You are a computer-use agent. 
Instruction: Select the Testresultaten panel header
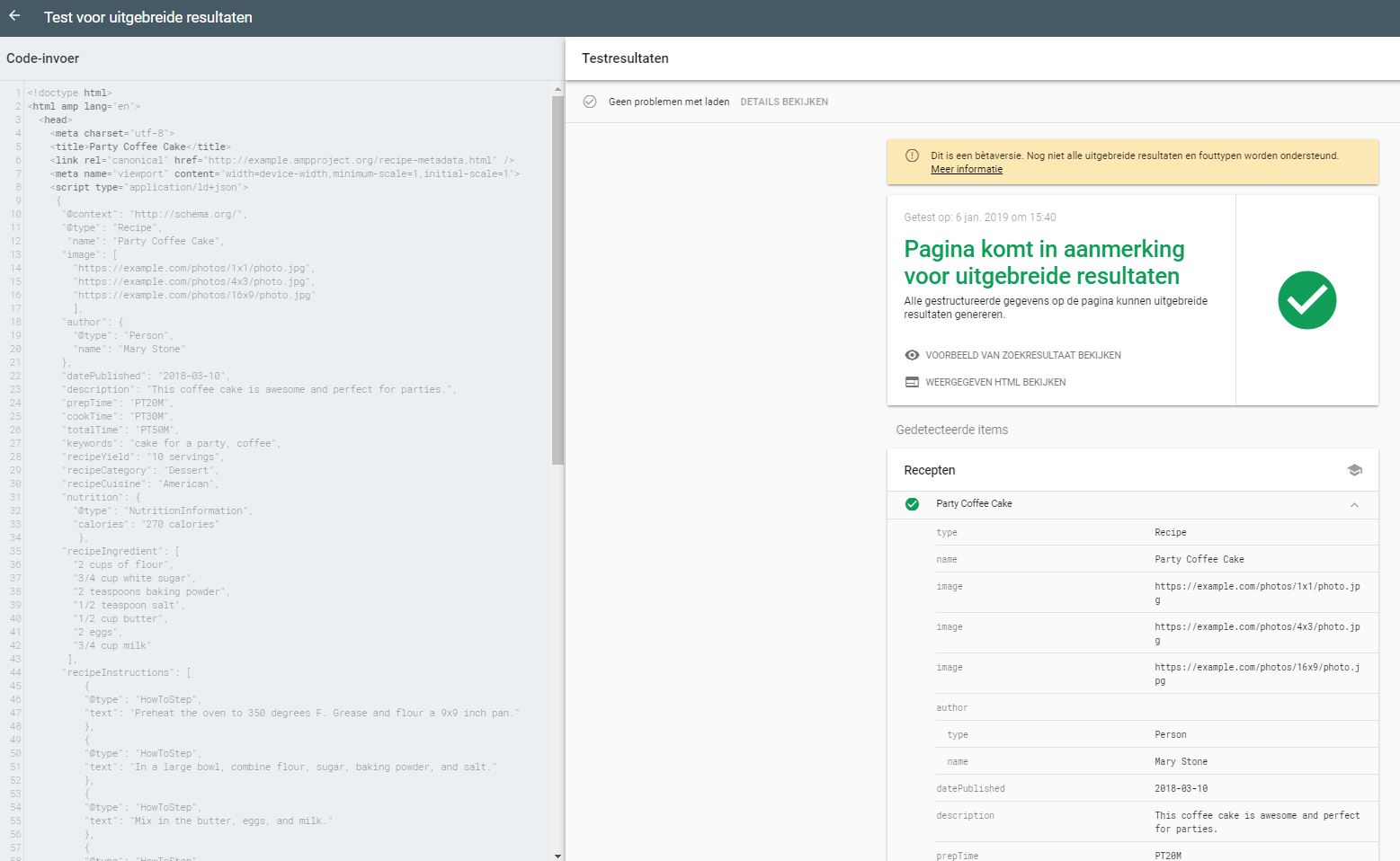point(625,58)
